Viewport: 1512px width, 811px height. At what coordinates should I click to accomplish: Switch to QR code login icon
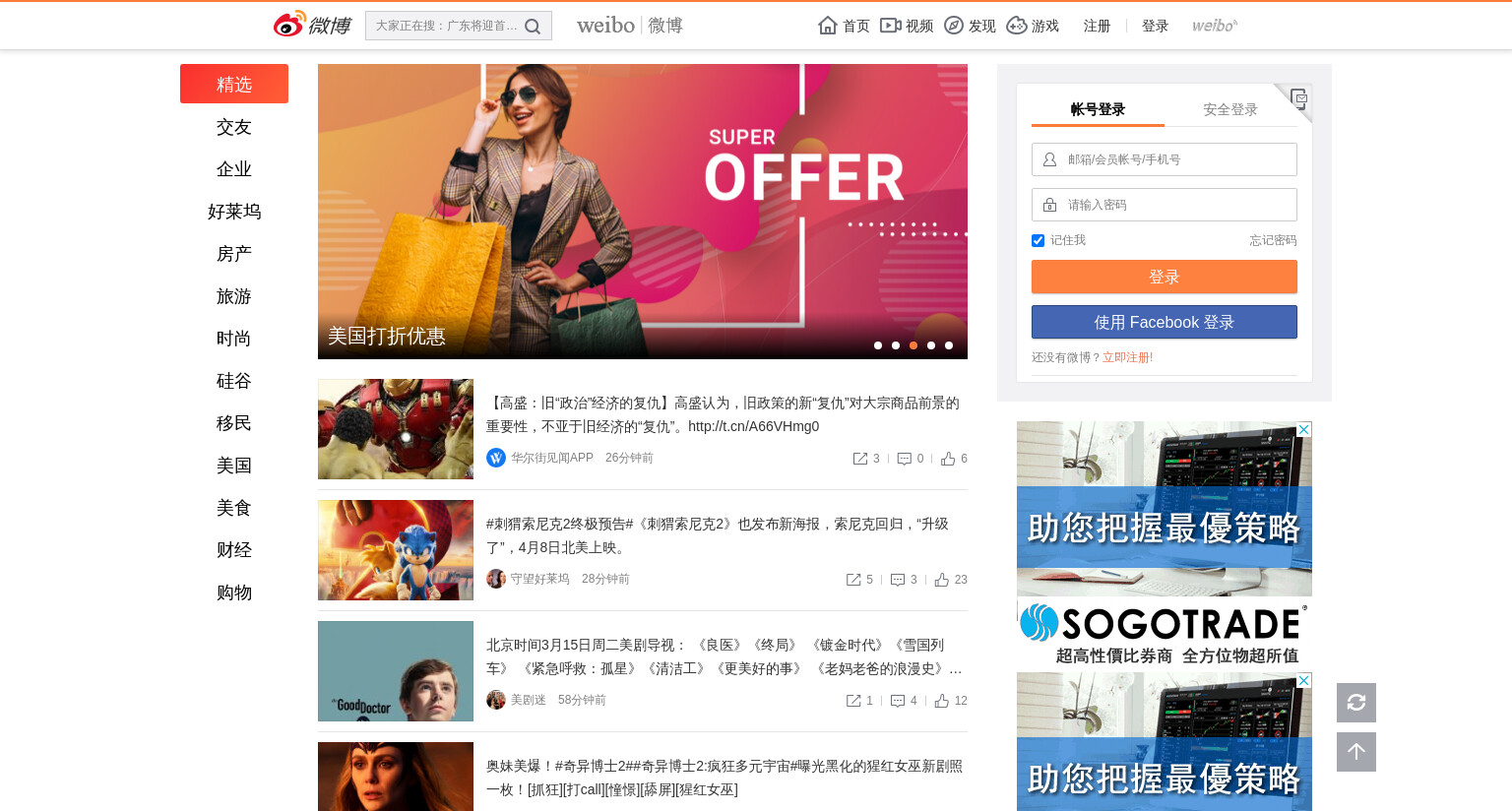coord(1297,98)
